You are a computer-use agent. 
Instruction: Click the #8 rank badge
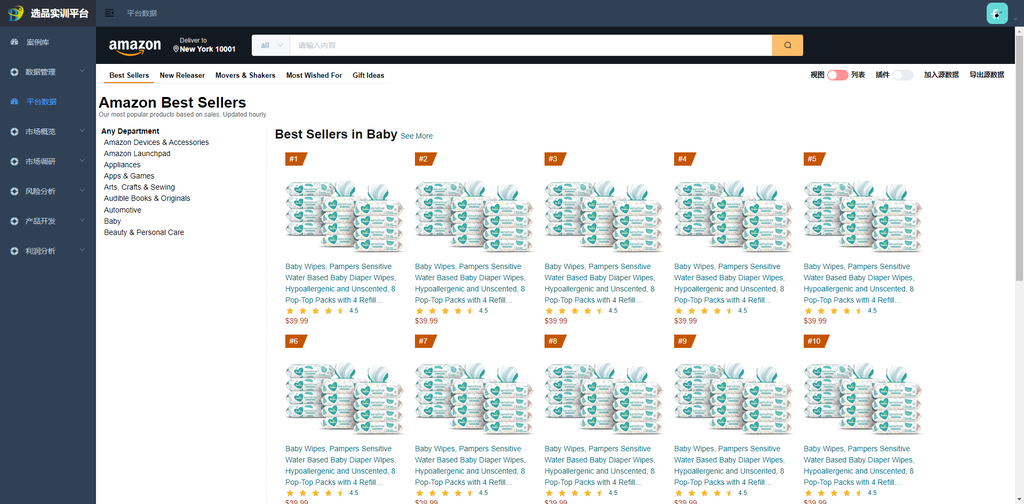[554, 341]
